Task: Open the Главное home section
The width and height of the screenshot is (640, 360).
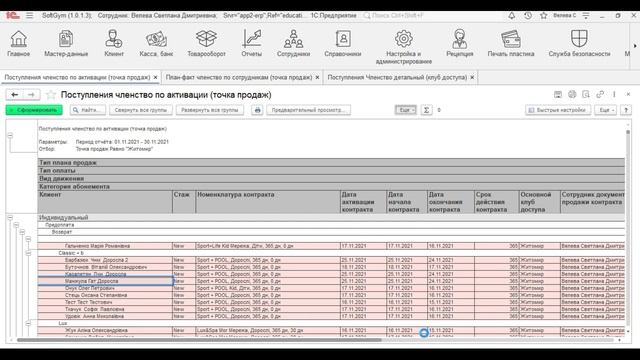Action: [18, 44]
